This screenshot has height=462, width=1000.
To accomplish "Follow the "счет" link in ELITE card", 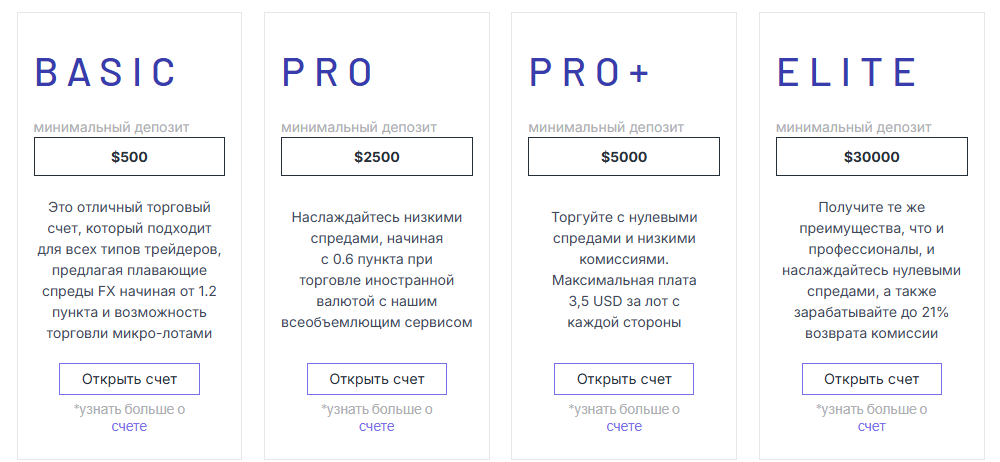I will pyautogui.click(x=871, y=426).
